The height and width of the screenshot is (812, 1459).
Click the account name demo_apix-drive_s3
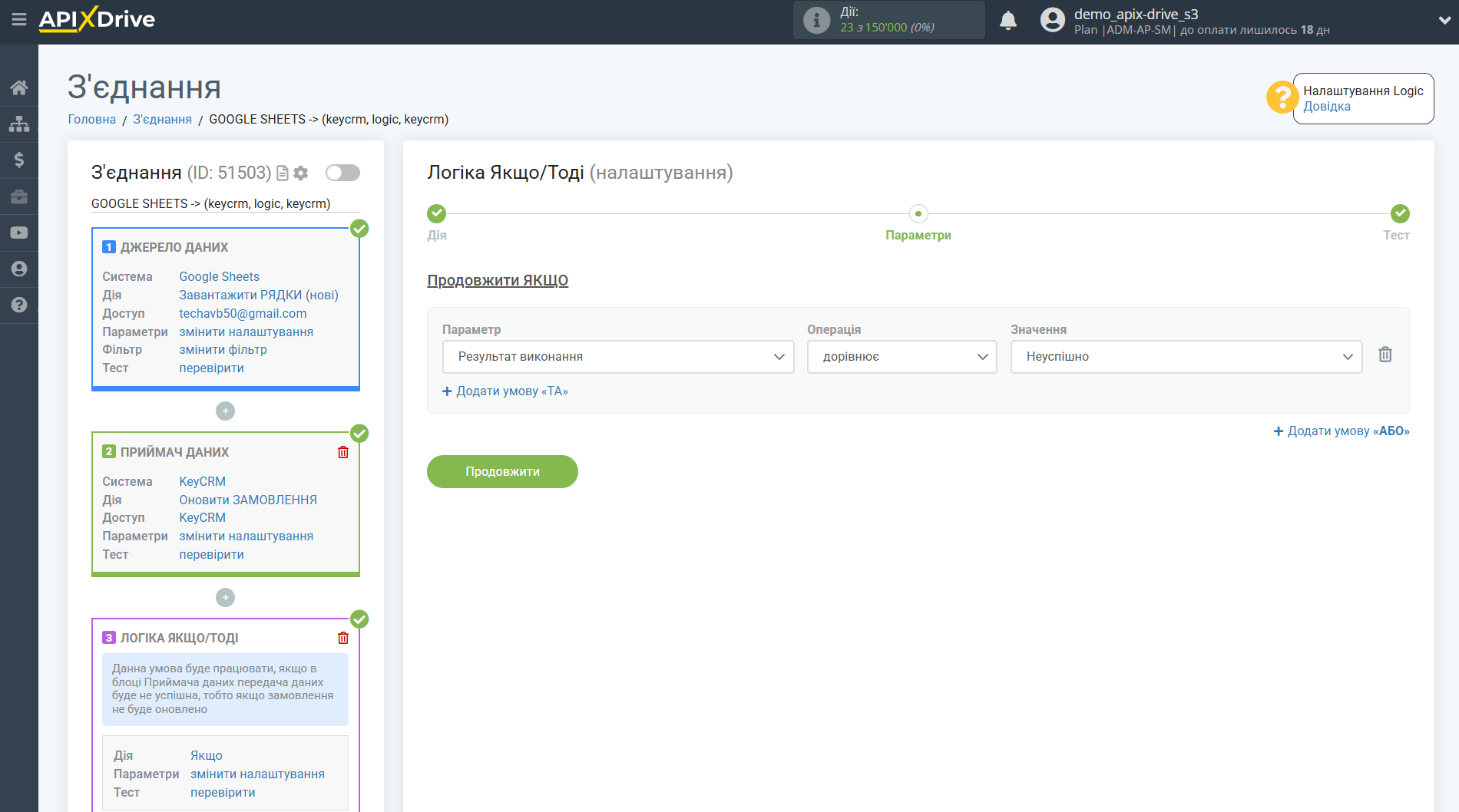(1136, 14)
